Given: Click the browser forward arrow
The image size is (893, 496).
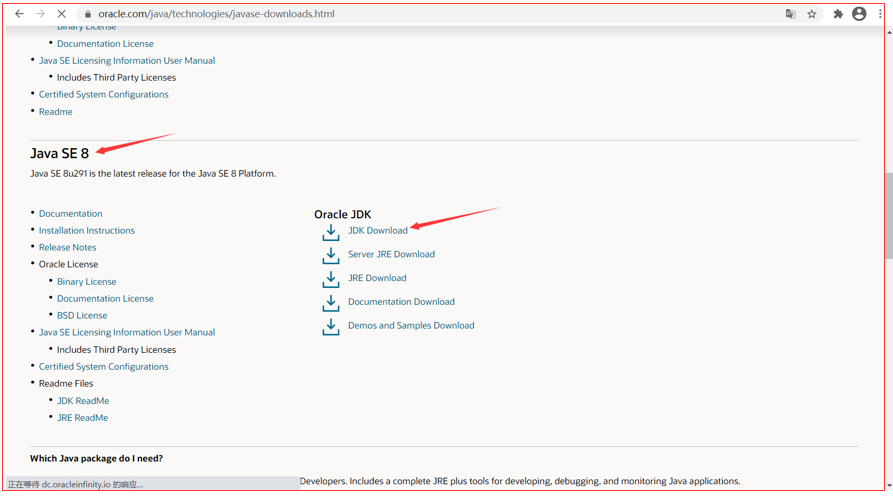Looking at the screenshot, I should 40,14.
